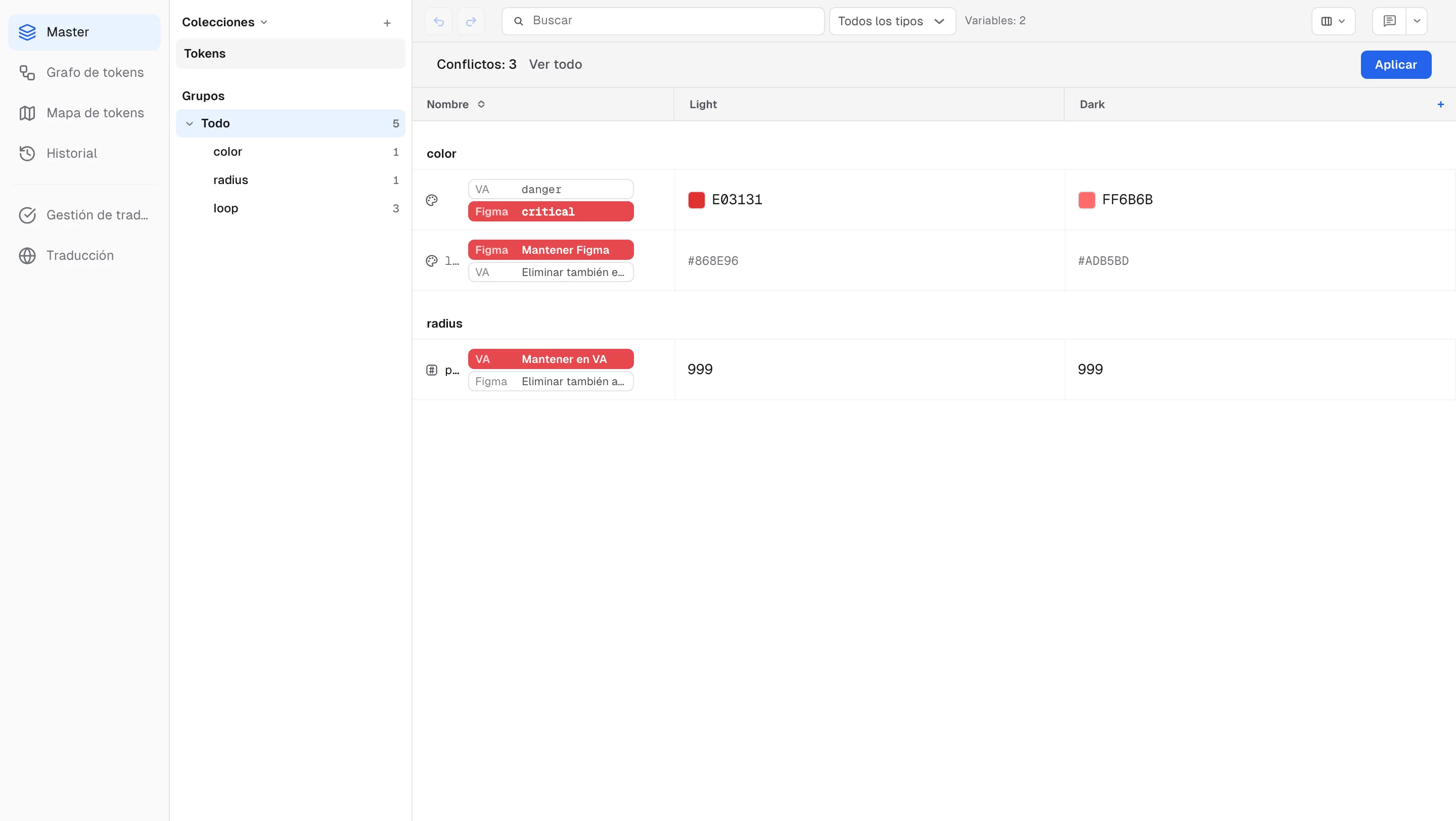The height and width of the screenshot is (821, 1456).
Task: Click the redo arrow icon
Action: (471, 21)
